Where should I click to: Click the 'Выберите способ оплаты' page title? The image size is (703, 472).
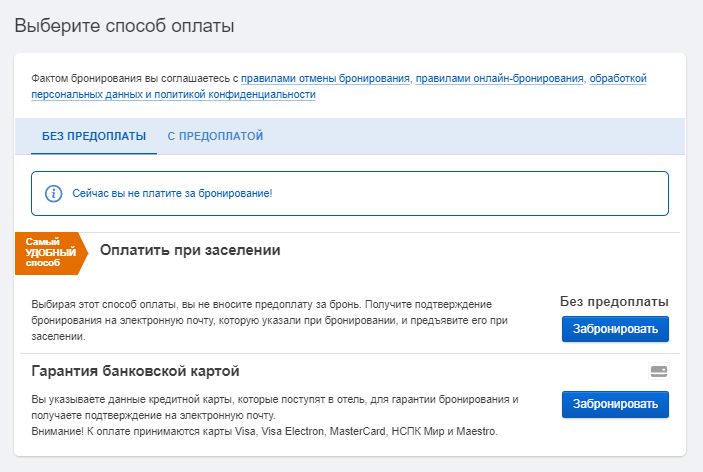(124, 26)
